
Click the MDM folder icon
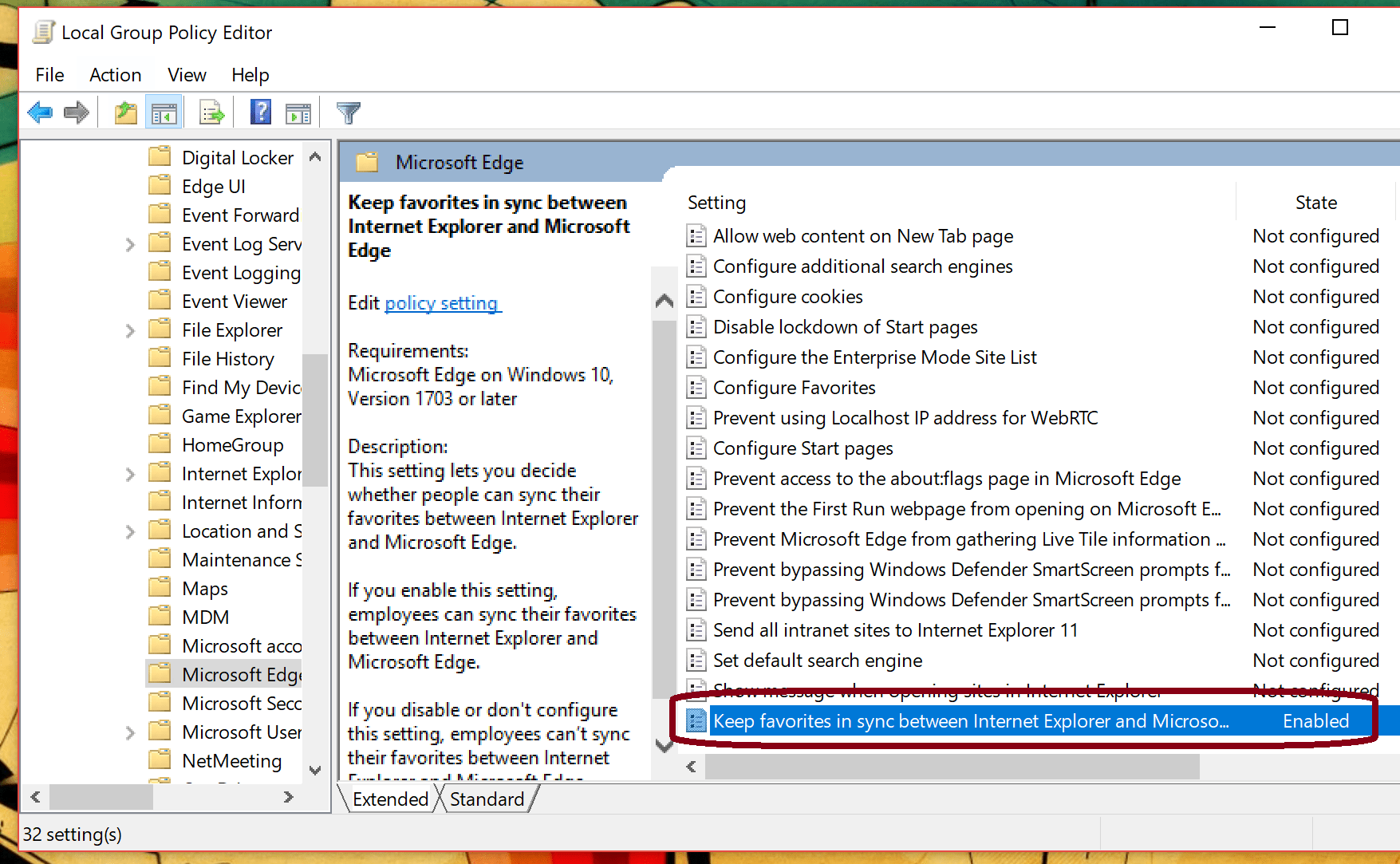click(160, 616)
